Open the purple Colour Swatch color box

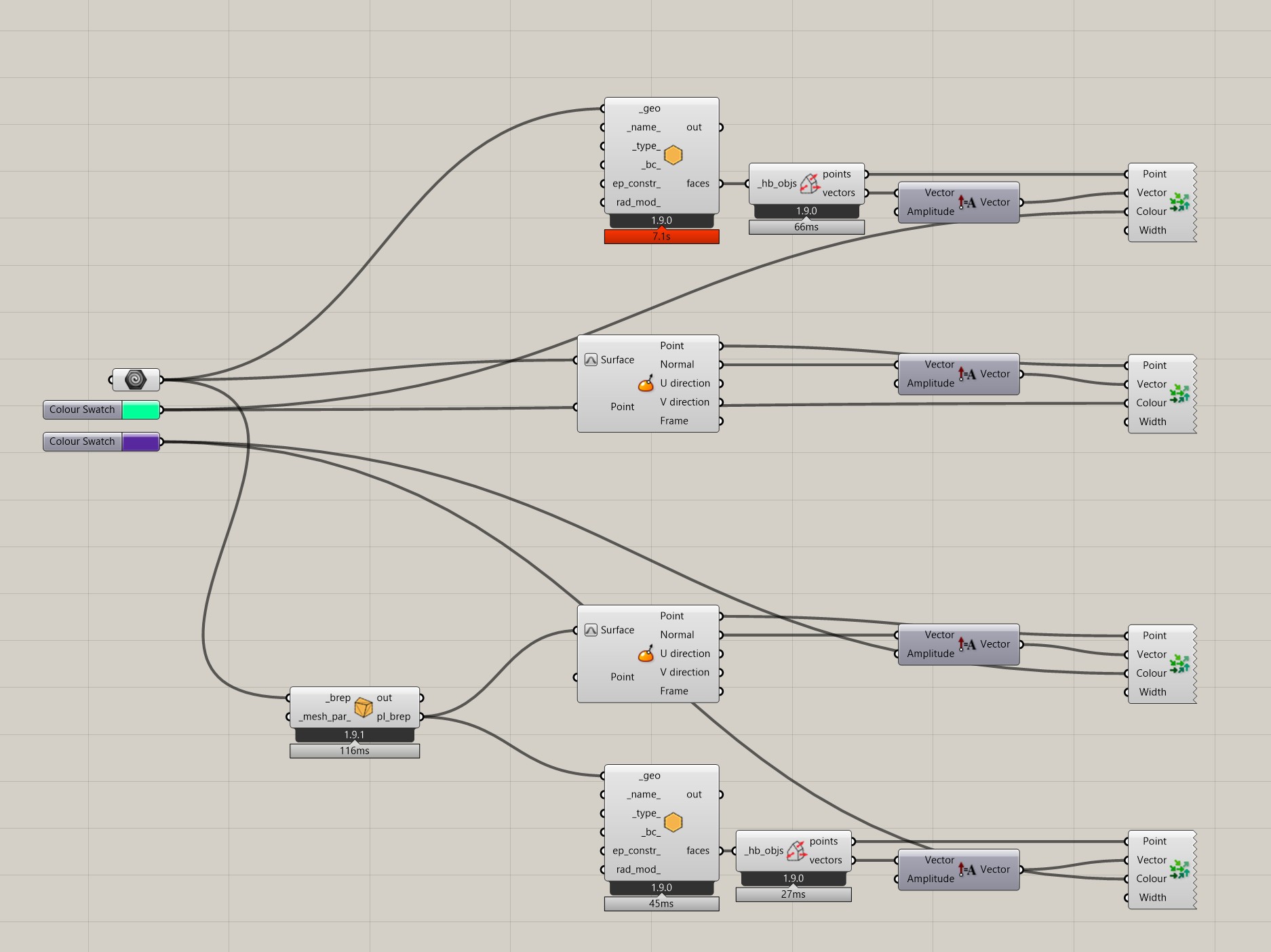(140, 441)
